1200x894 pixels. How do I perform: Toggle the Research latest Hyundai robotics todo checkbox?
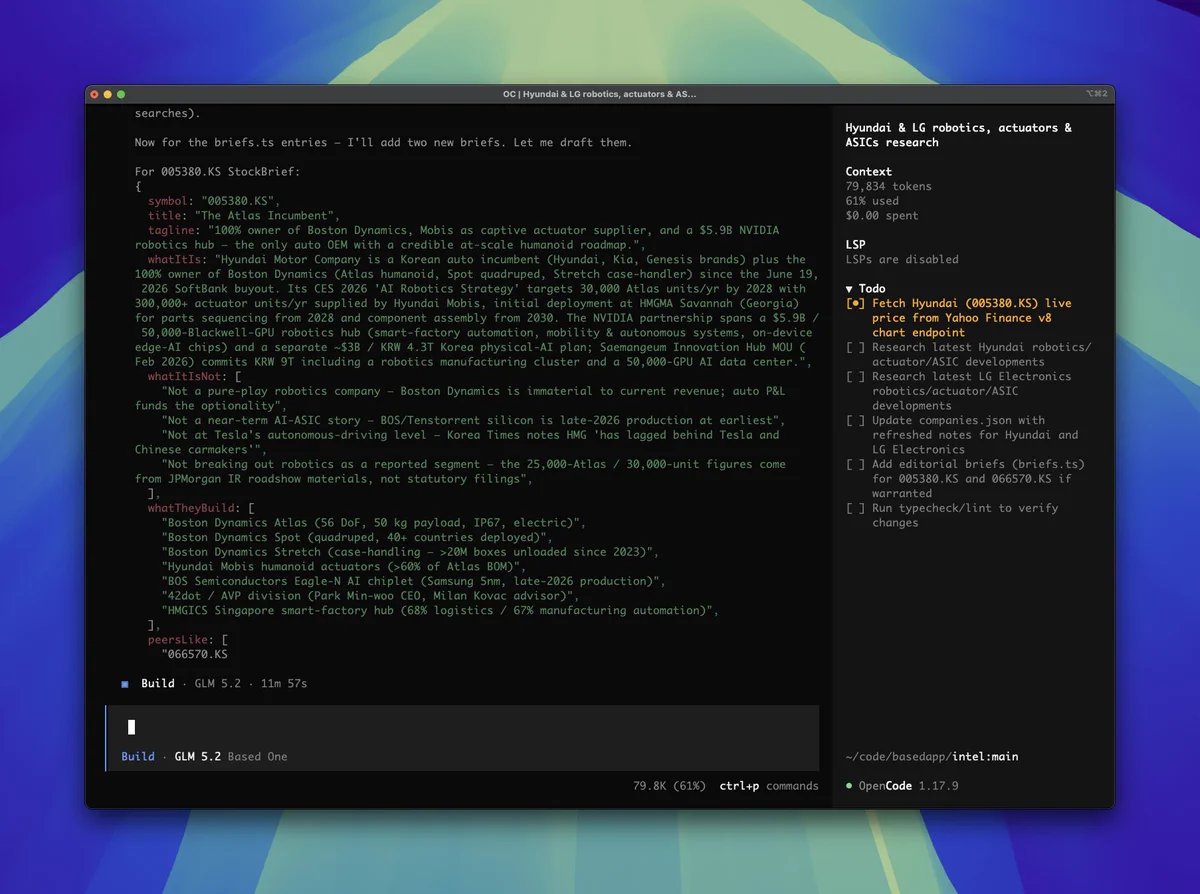(855, 347)
